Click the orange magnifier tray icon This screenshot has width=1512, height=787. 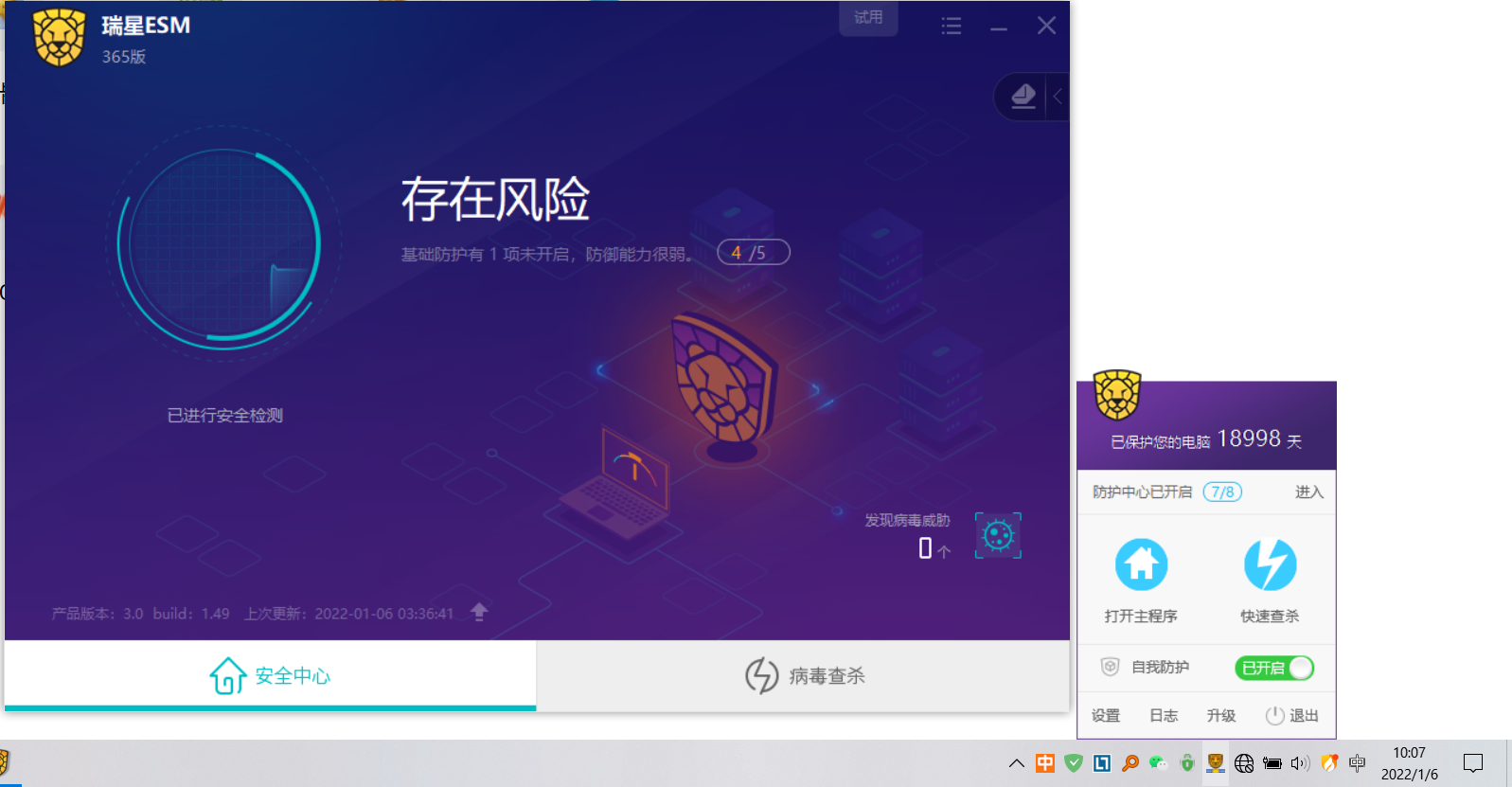(x=1130, y=763)
